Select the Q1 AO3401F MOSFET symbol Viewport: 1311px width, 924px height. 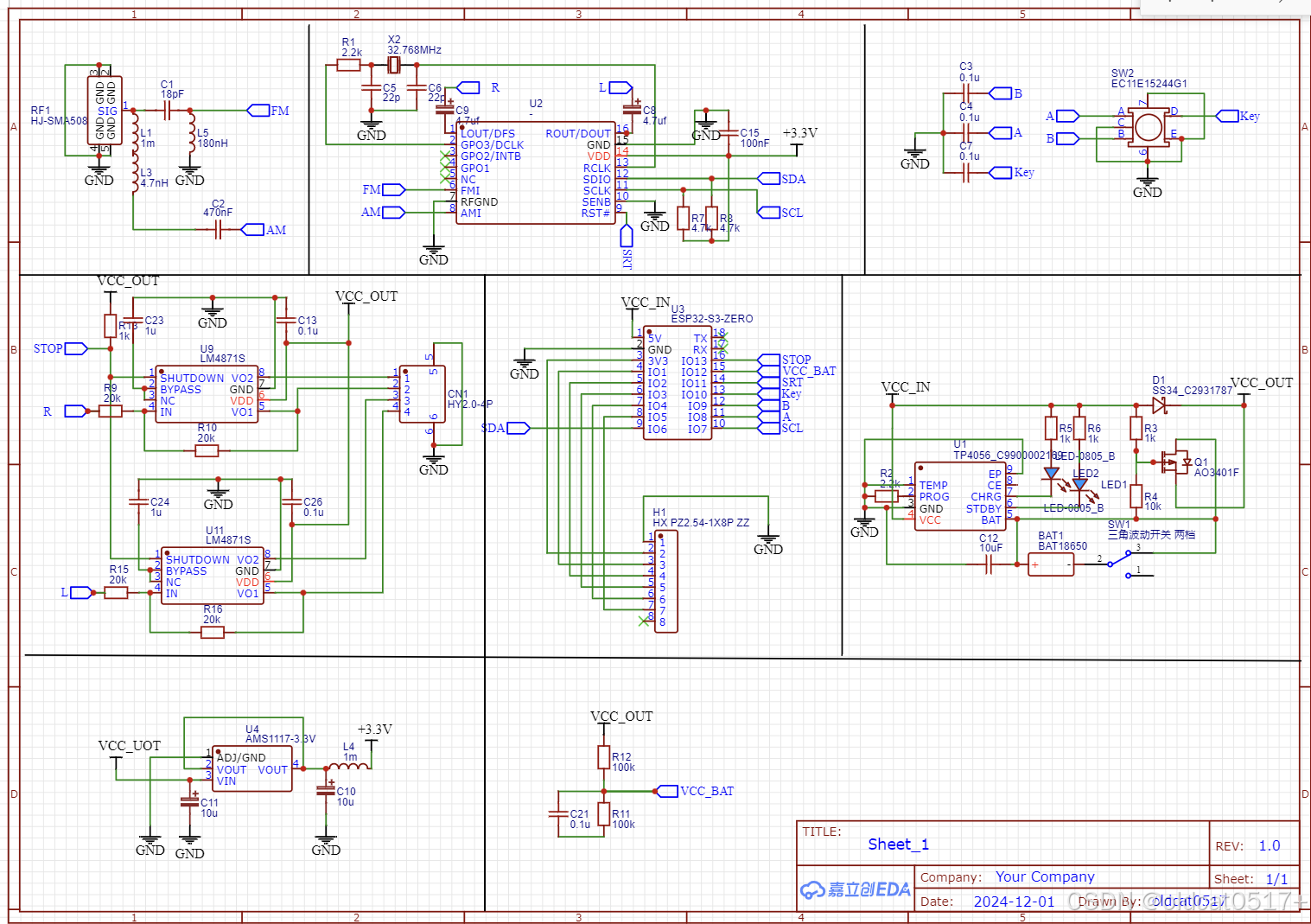click(x=1176, y=462)
